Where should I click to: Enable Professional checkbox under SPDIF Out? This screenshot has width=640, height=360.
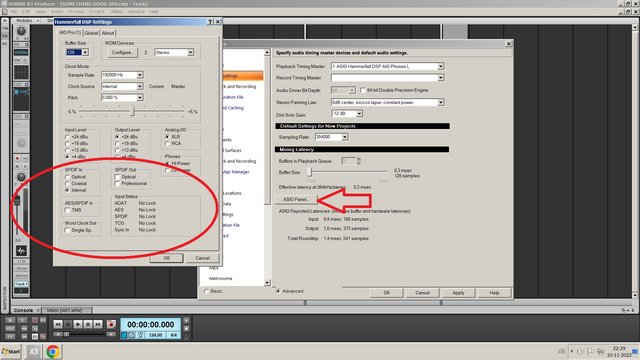(117, 184)
